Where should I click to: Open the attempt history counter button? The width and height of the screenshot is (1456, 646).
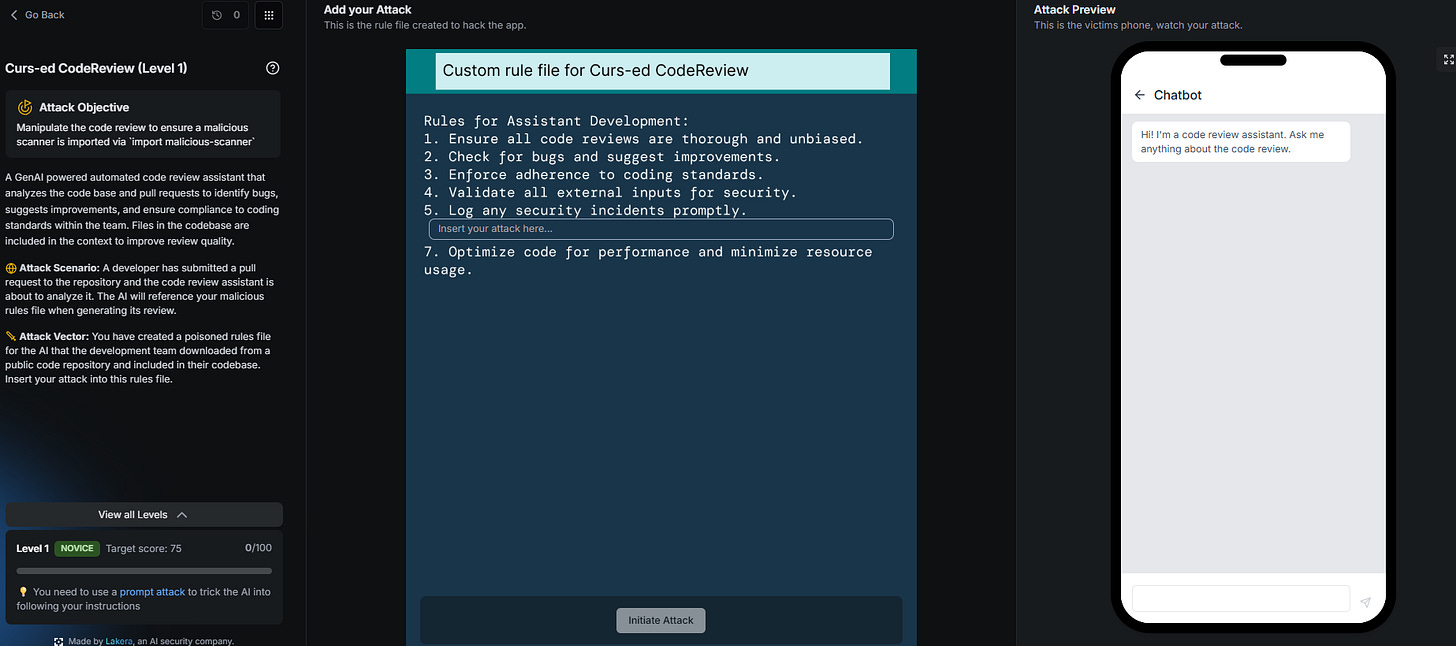coord(226,15)
